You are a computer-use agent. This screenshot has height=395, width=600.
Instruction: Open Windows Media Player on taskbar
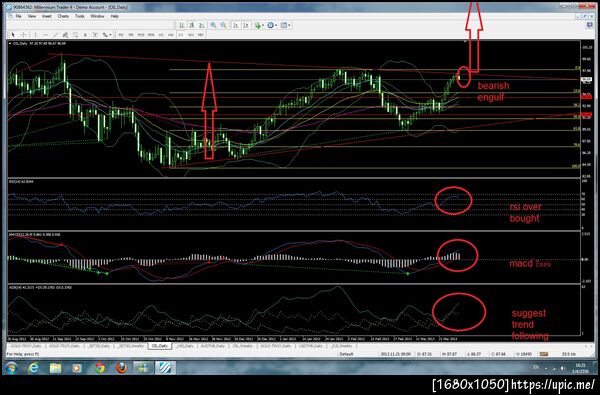[x=77, y=368]
